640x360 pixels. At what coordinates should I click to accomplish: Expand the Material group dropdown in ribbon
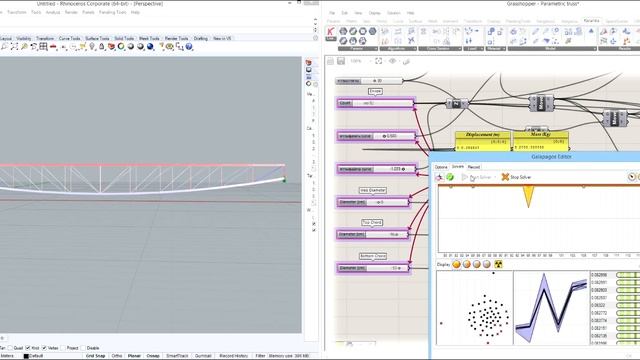pyautogui.click(x=504, y=49)
